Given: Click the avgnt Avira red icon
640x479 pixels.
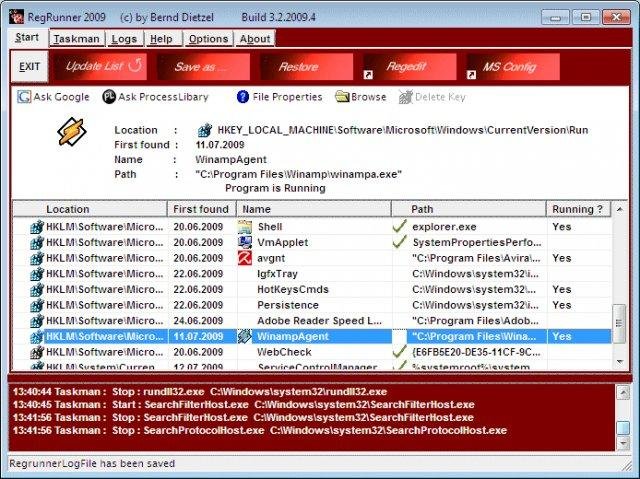Looking at the screenshot, I should point(244,258).
